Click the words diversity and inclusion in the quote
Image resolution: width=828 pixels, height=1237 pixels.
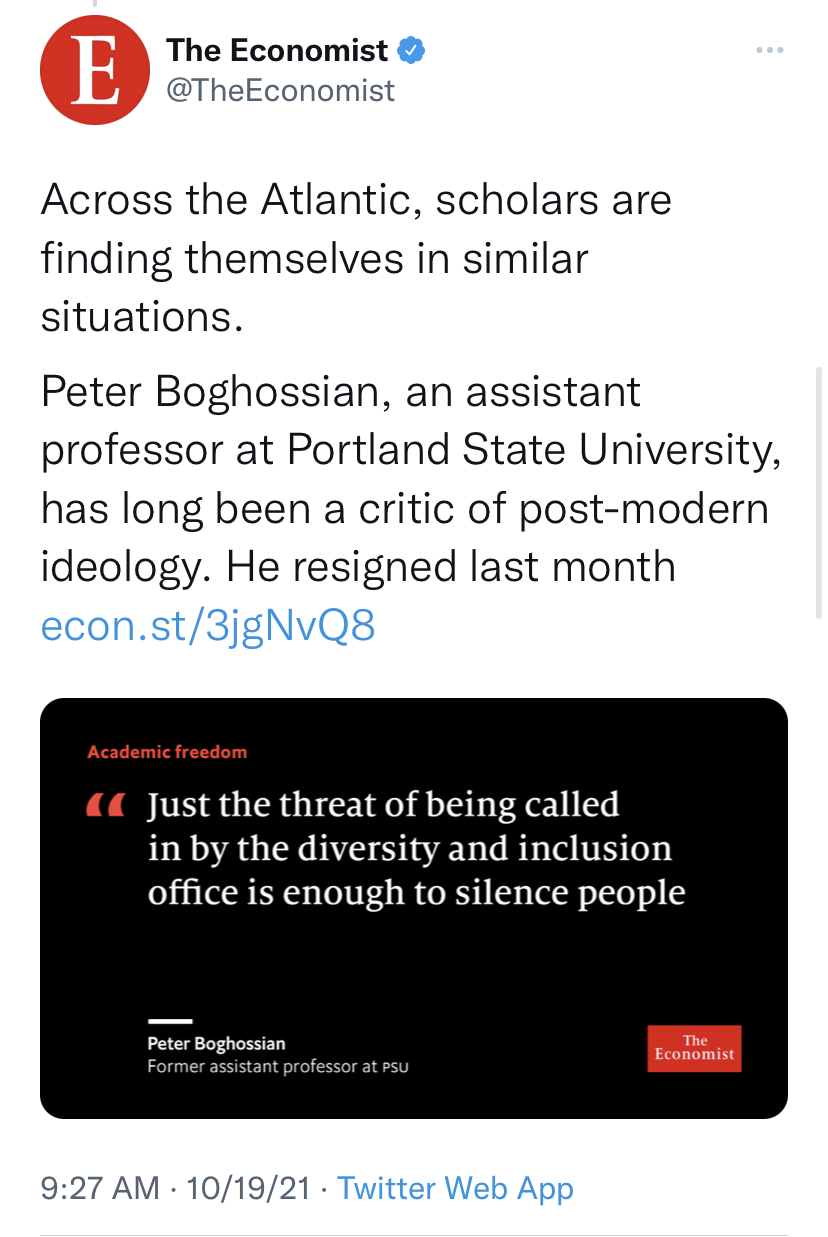click(480, 848)
